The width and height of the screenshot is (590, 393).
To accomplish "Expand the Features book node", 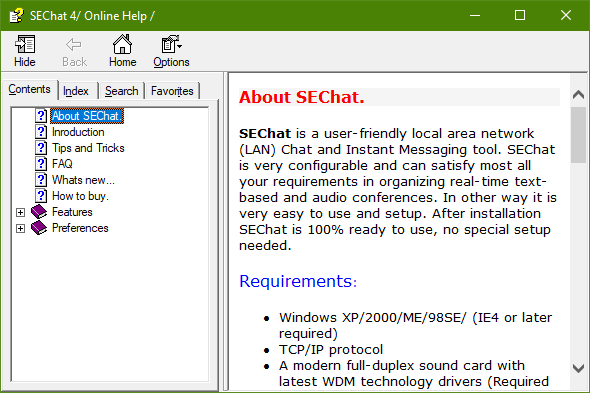I will (x=20, y=212).
